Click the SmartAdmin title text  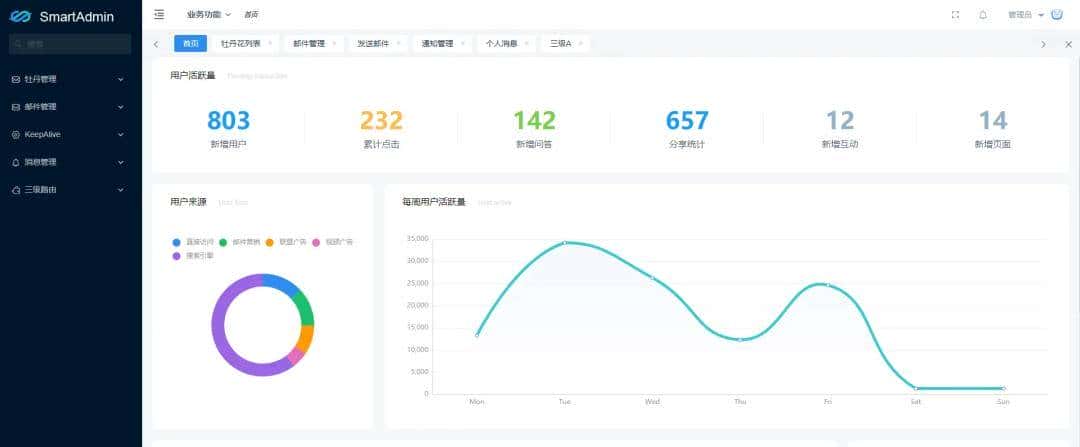click(x=76, y=17)
